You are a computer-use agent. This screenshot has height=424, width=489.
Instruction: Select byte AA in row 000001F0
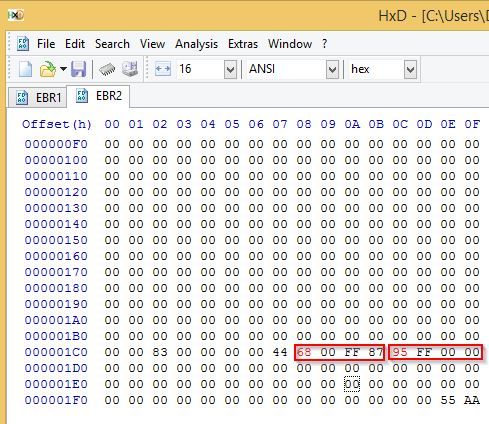[x=472, y=400]
